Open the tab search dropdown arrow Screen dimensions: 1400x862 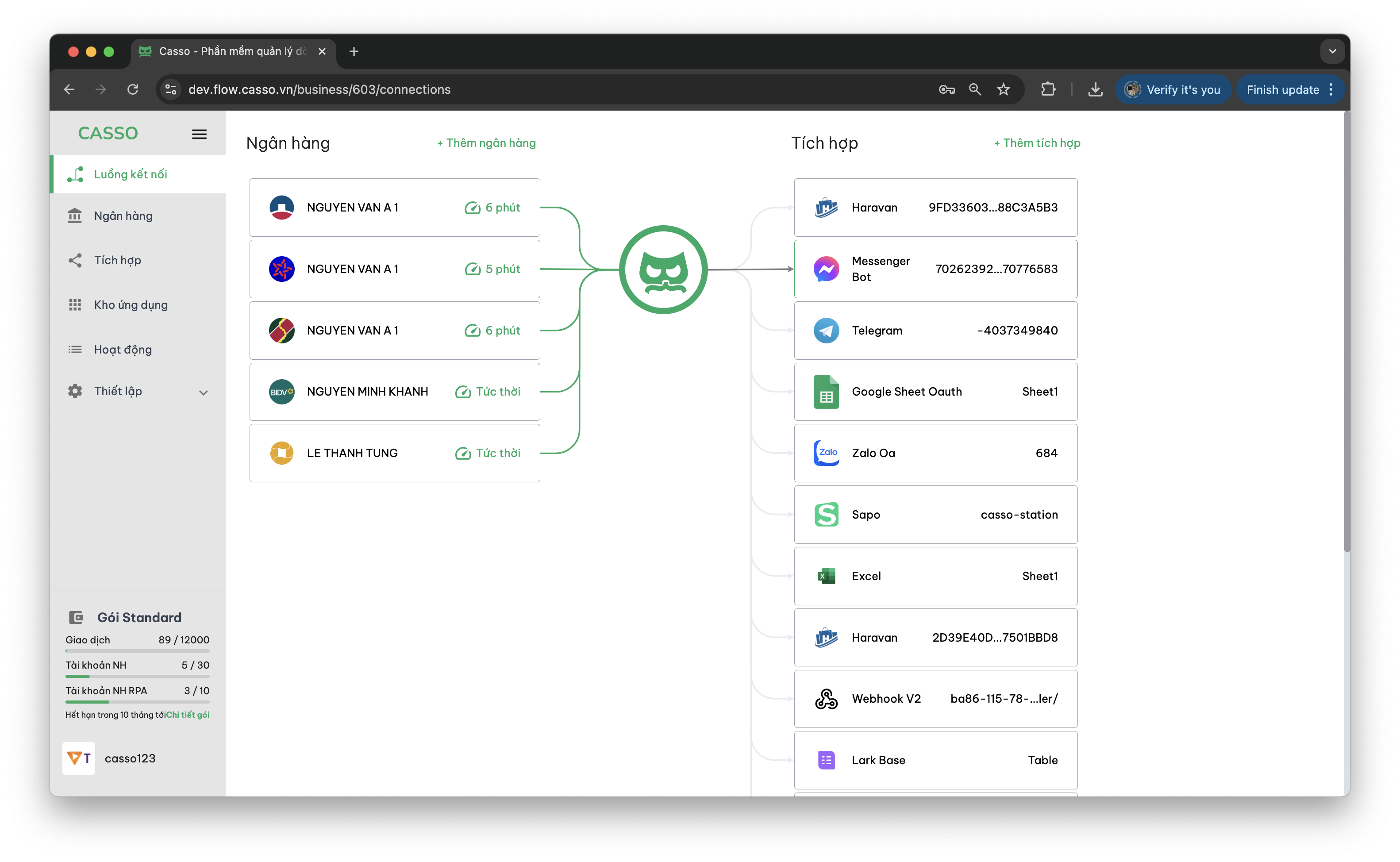tap(1332, 51)
